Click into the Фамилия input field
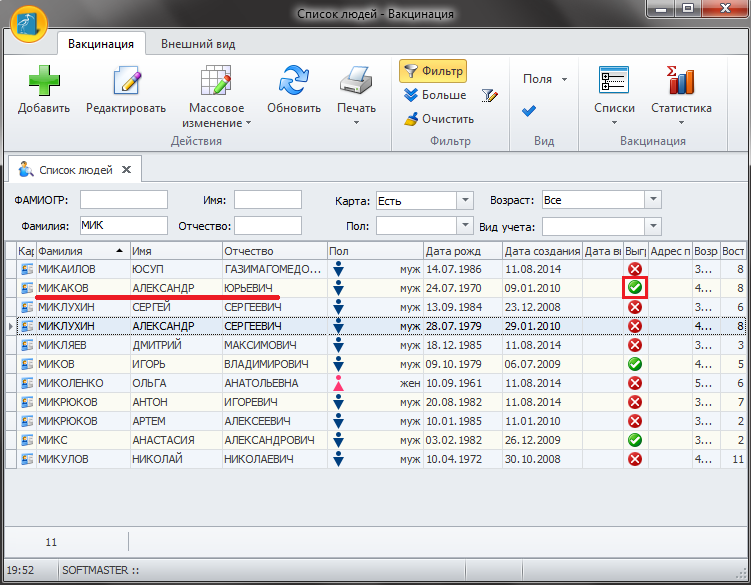The width and height of the screenshot is (751, 585). [x=122, y=225]
